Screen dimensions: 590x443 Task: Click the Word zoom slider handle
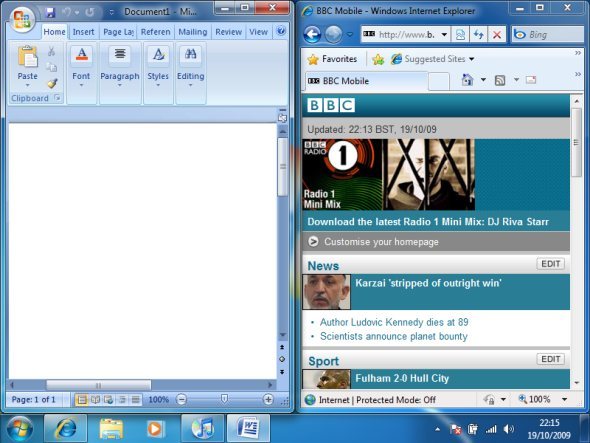point(224,399)
